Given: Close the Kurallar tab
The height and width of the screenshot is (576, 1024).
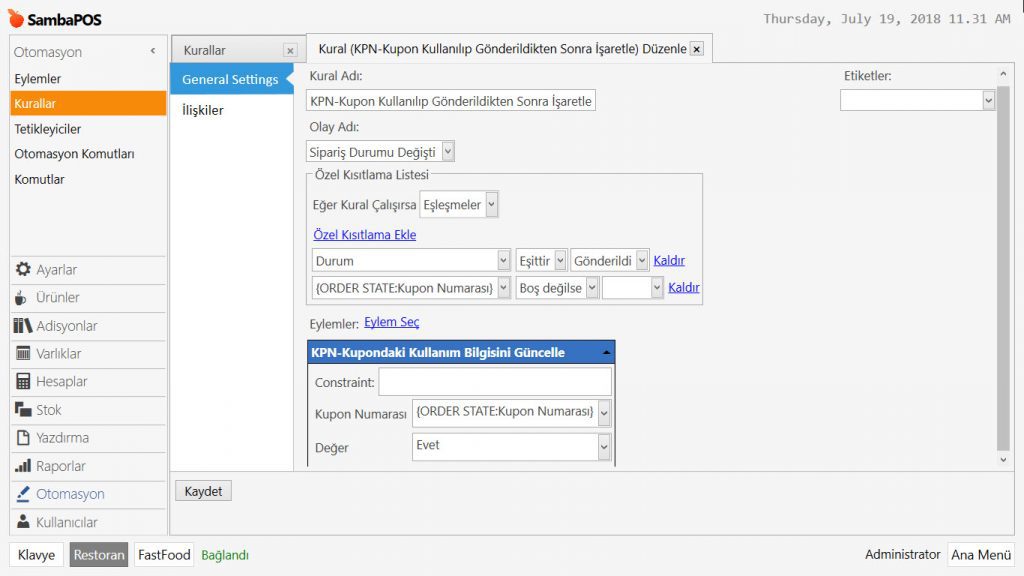Looking at the screenshot, I should 289,50.
